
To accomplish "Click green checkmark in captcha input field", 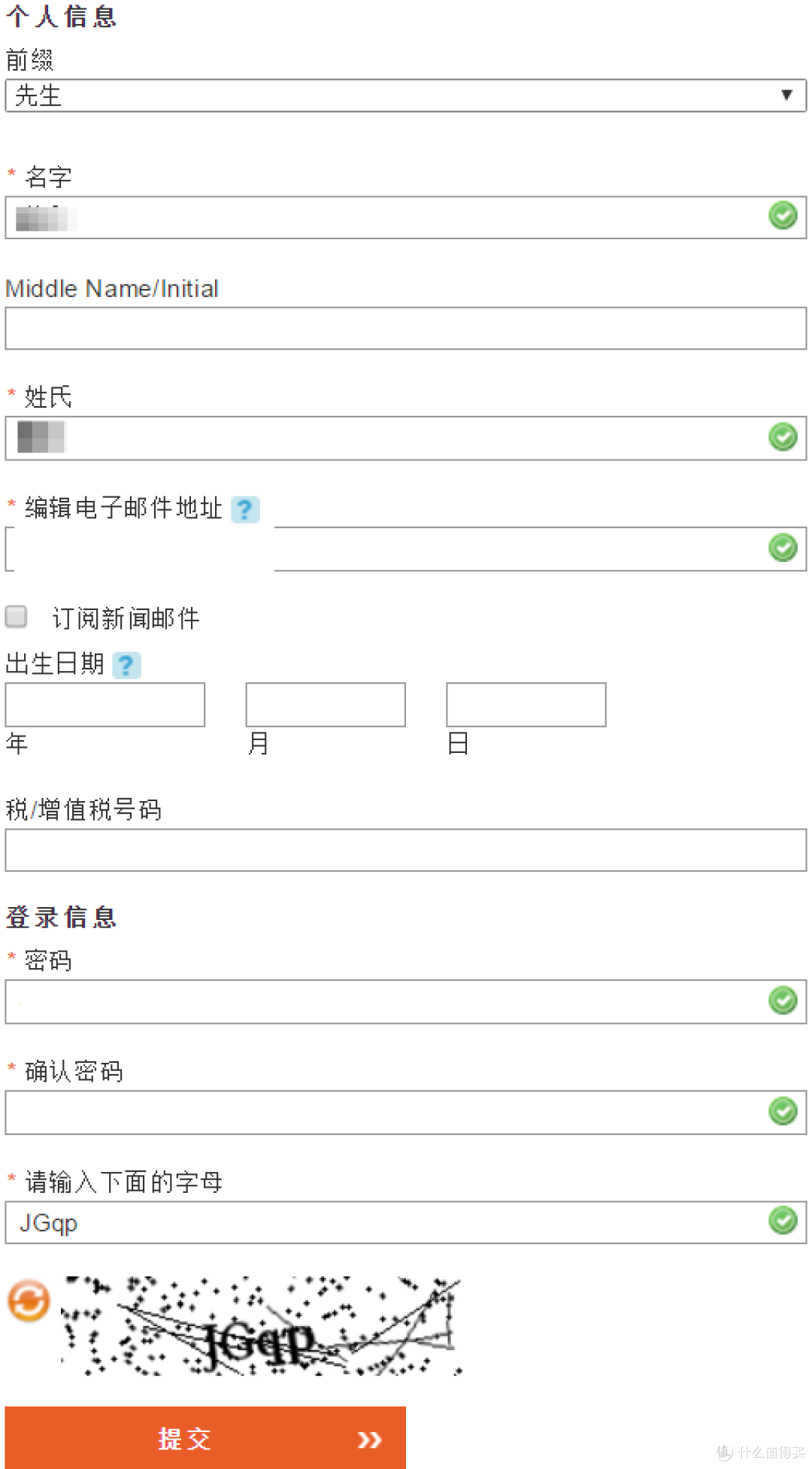I will (783, 1220).
